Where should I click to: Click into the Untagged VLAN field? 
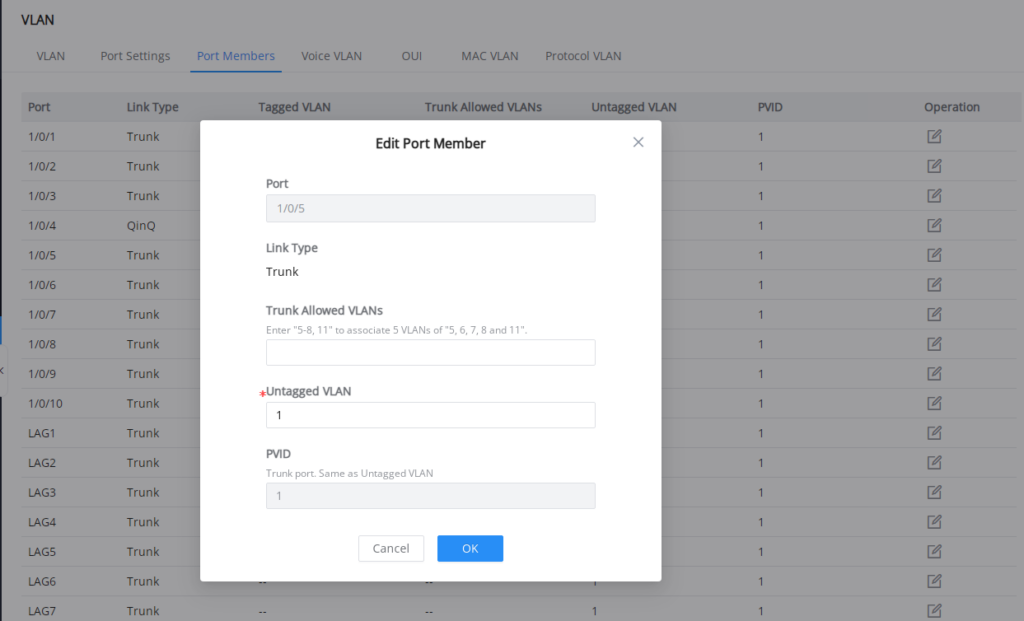(x=430, y=415)
